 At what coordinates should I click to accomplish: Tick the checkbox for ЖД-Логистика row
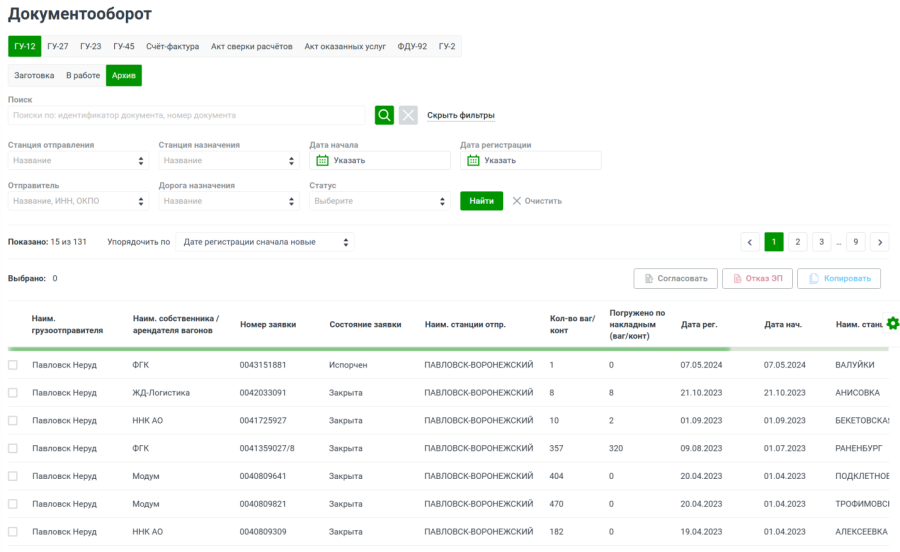coord(13,393)
